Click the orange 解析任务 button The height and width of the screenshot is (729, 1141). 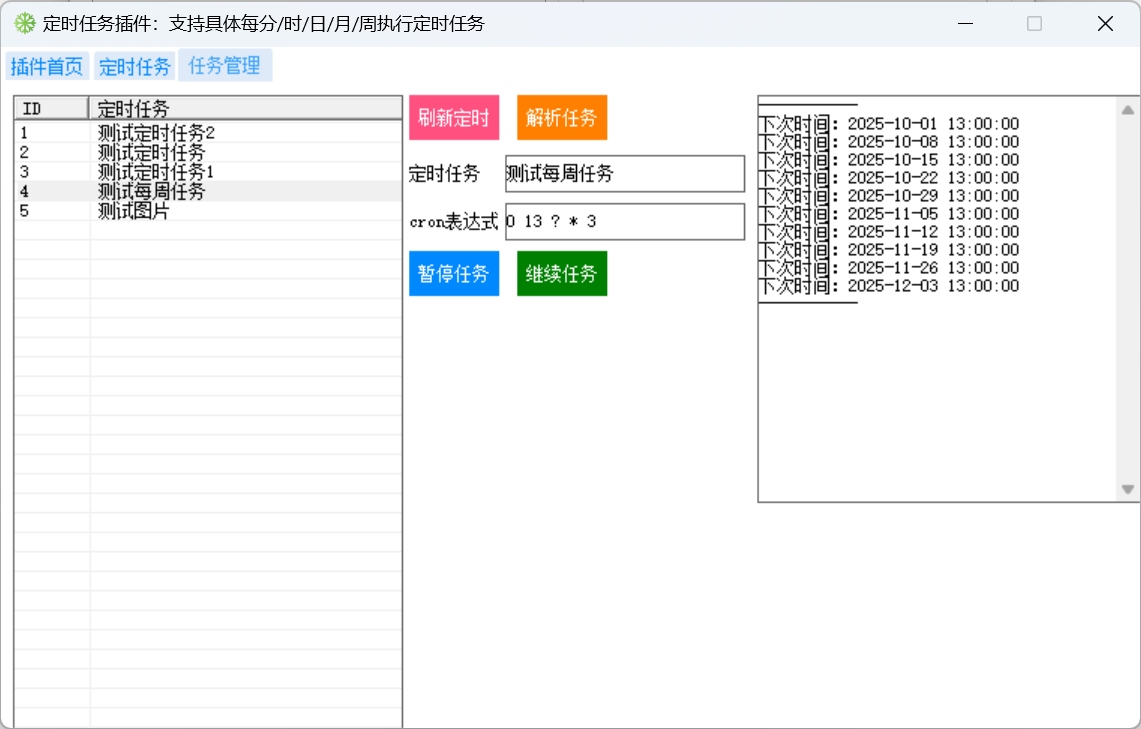pos(561,118)
